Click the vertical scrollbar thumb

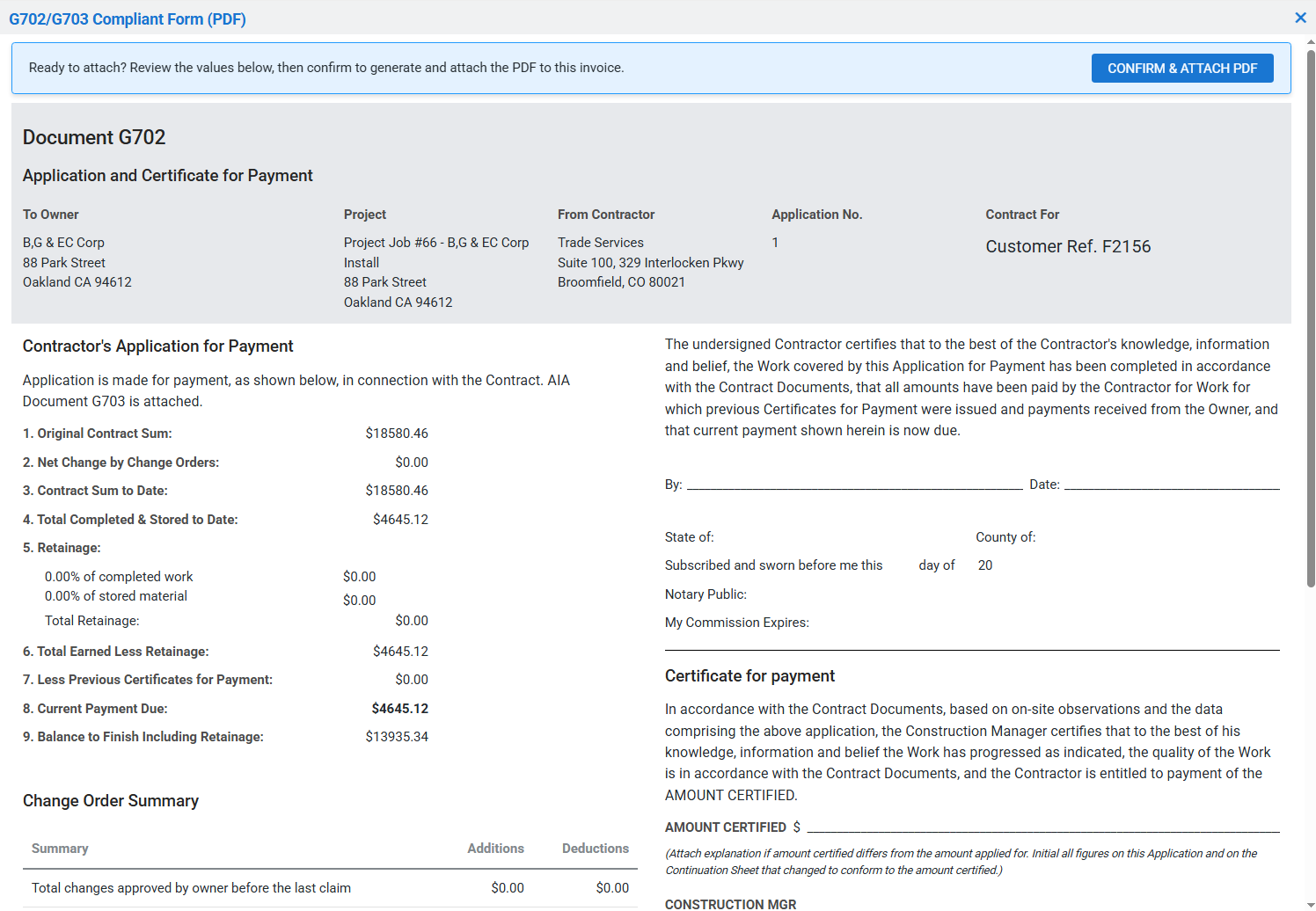[1311, 318]
